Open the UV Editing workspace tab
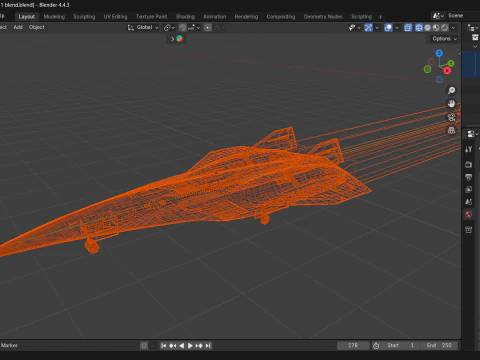The height and width of the screenshot is (360, 480). click(x=115, y=17)
